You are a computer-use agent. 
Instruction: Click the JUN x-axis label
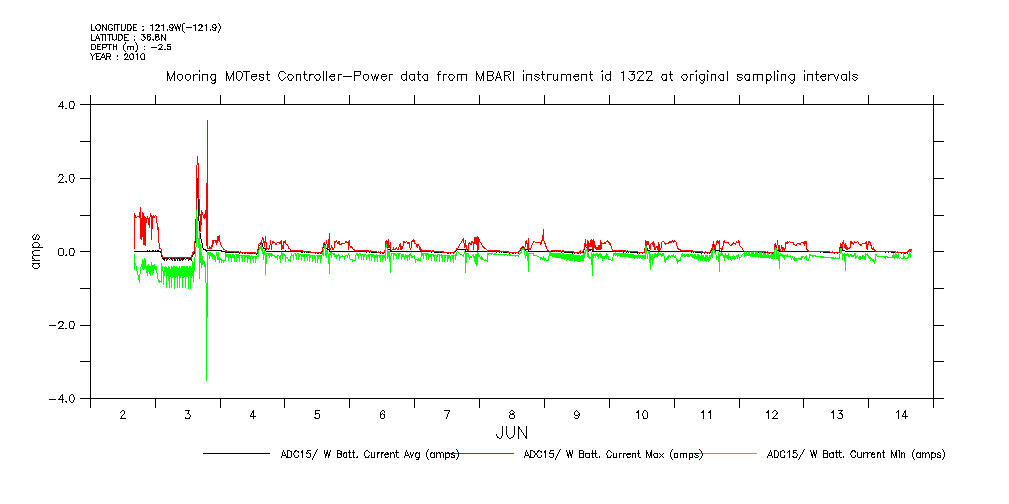(512, 433)
